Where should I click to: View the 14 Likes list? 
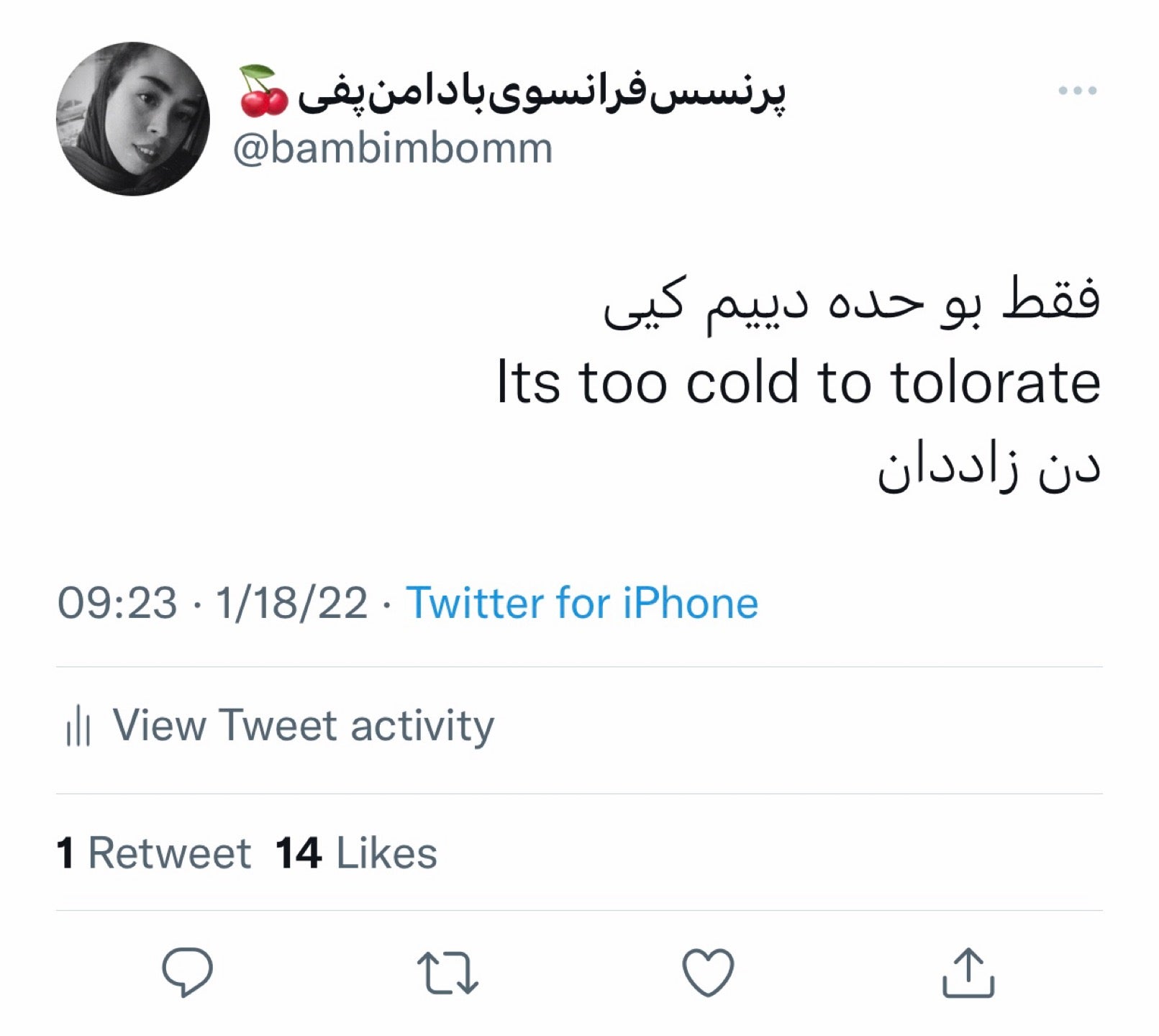(x=356, y=853)
